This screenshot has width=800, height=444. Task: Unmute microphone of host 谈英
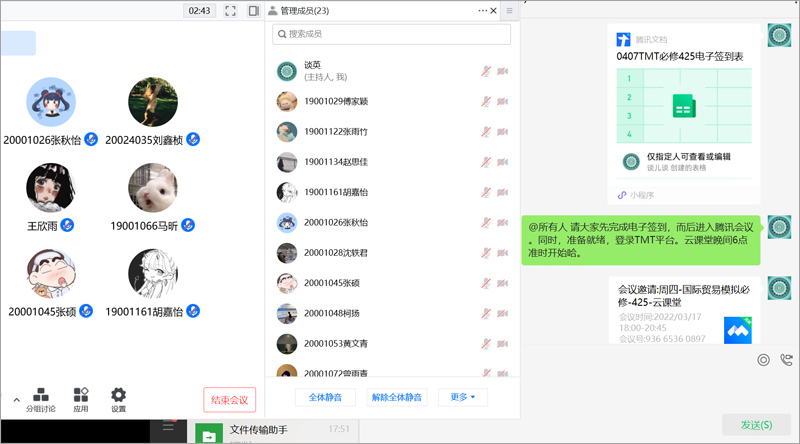tap(486, 71)
